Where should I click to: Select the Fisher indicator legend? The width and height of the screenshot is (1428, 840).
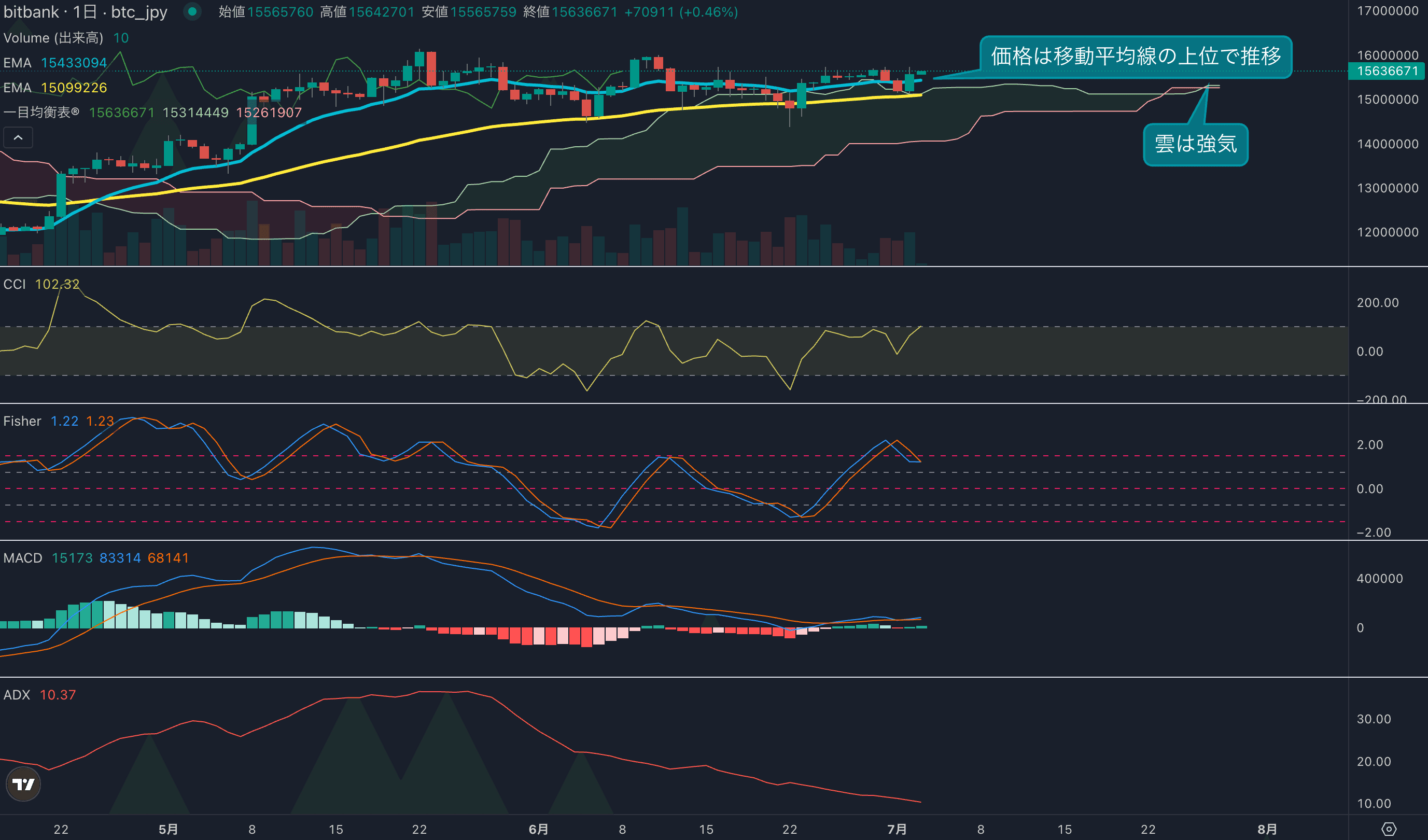(x=22, y=421)
